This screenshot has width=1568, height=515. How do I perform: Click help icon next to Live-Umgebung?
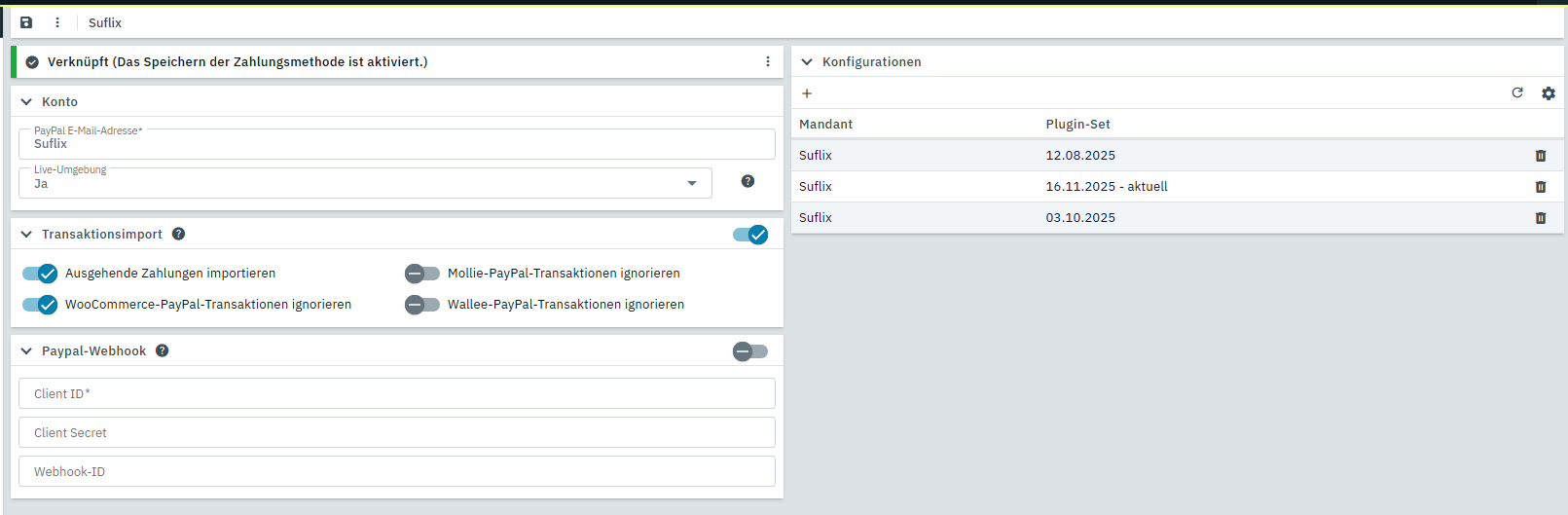[748, 181]
